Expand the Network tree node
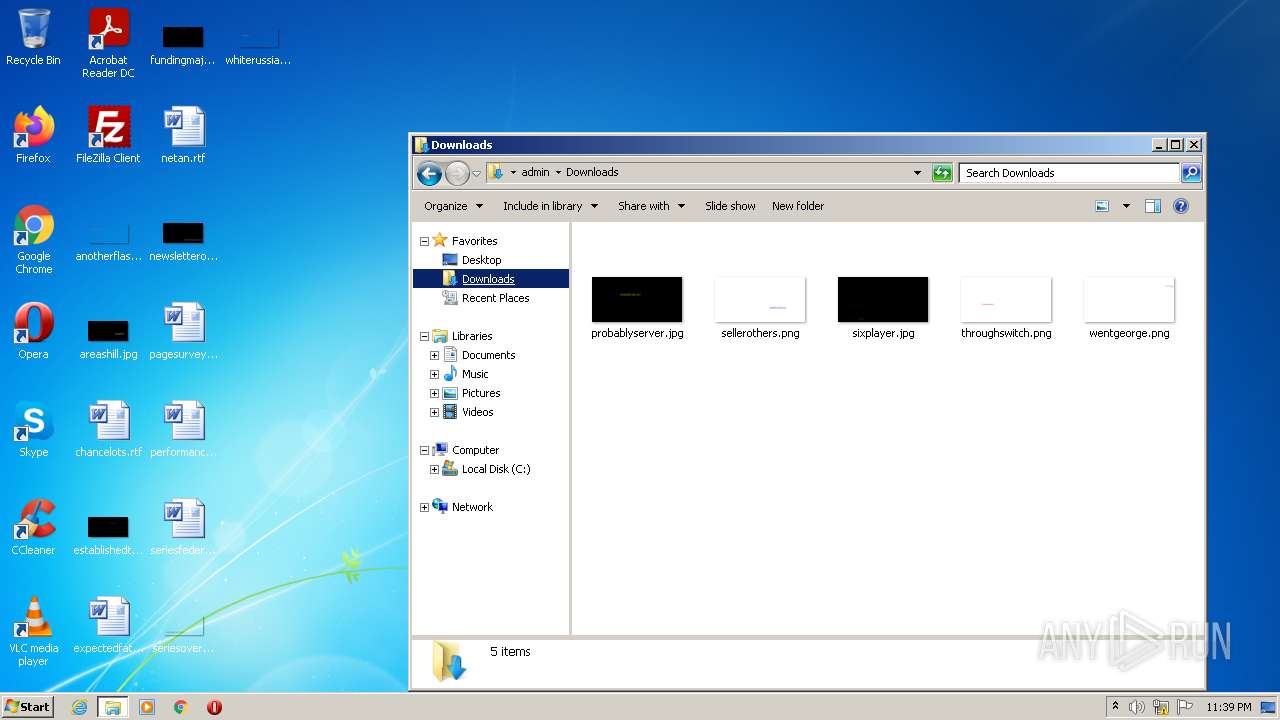Viewport: 1280px width, 720px height. (424, 507)
